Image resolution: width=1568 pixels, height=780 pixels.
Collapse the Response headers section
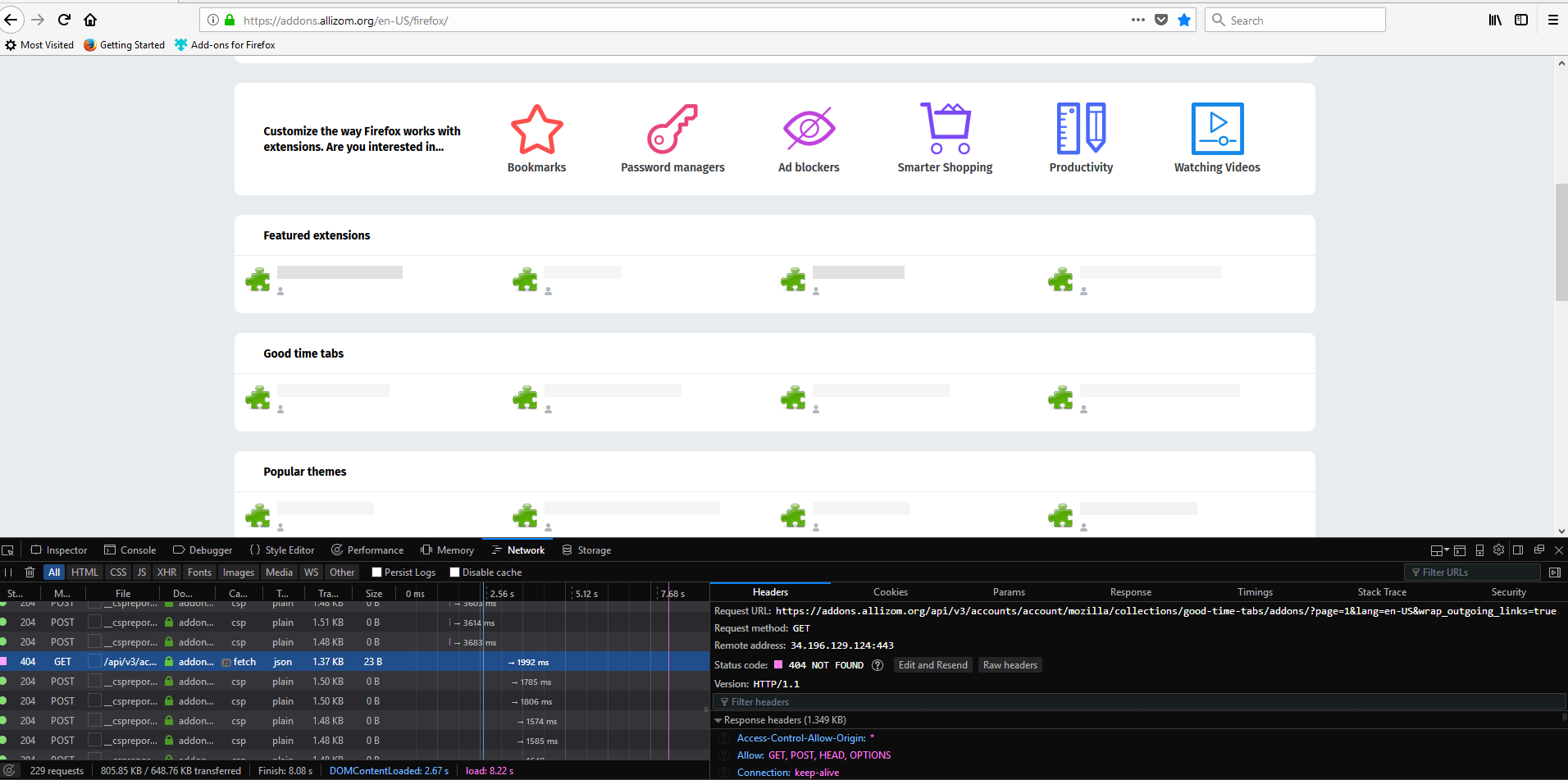tap(718, 720)
